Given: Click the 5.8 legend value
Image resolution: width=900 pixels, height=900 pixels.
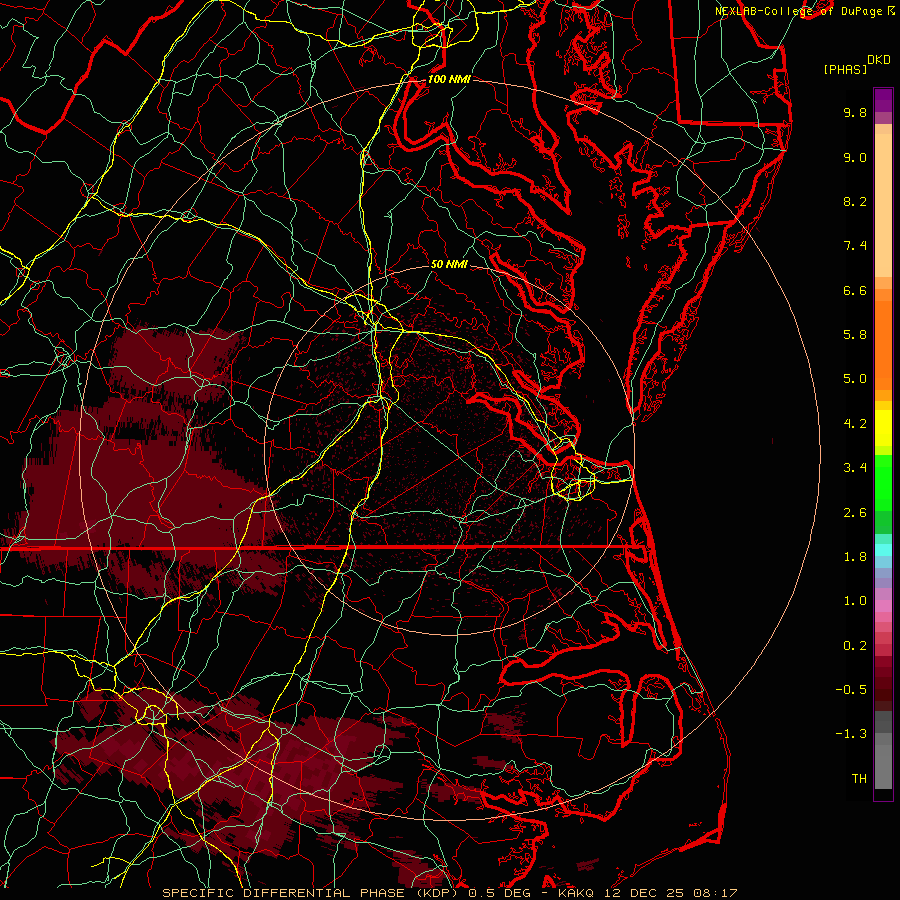Looking at the screenshot, I should tap(855, 335).
